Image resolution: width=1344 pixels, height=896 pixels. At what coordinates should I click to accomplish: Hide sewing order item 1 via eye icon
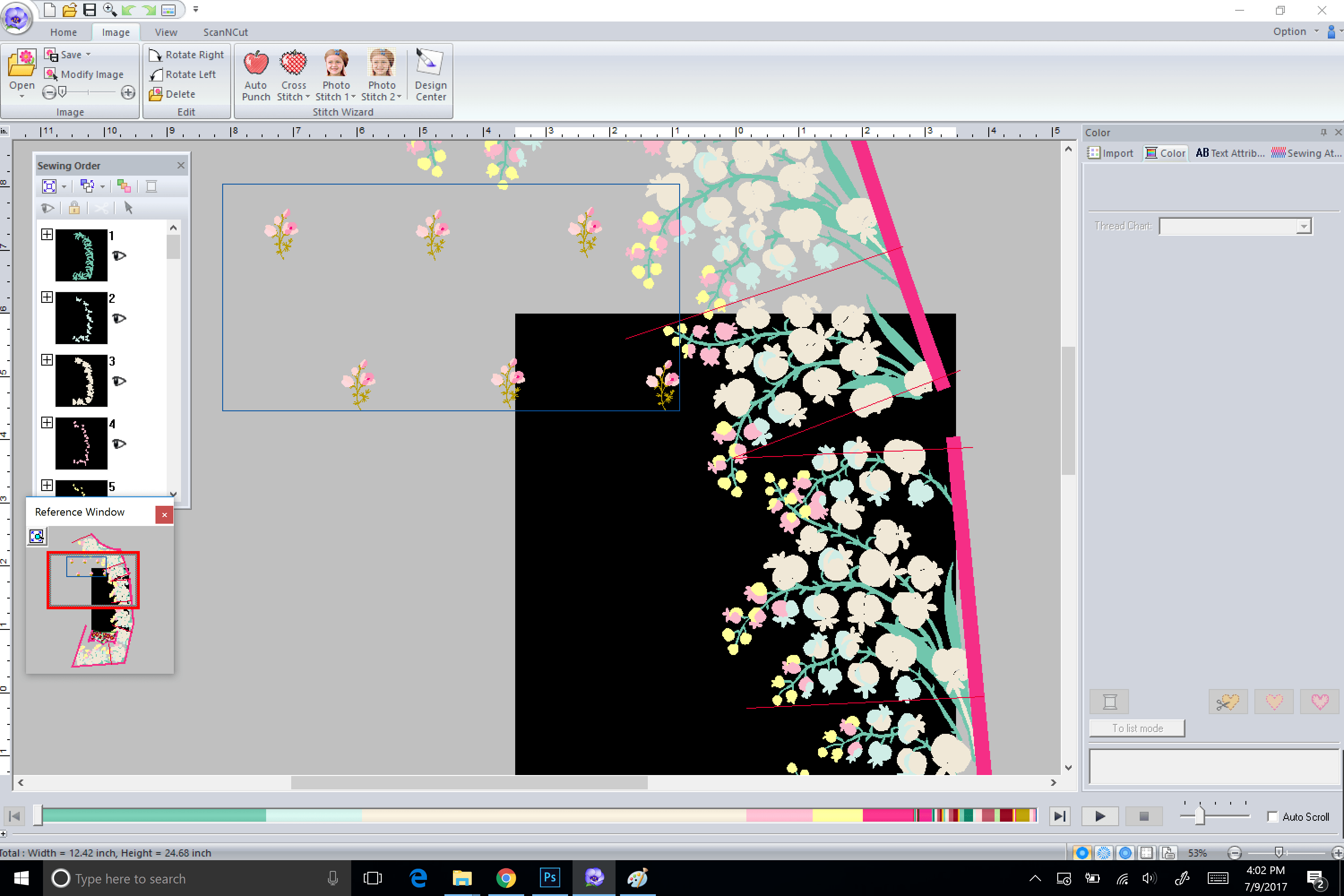119,255
